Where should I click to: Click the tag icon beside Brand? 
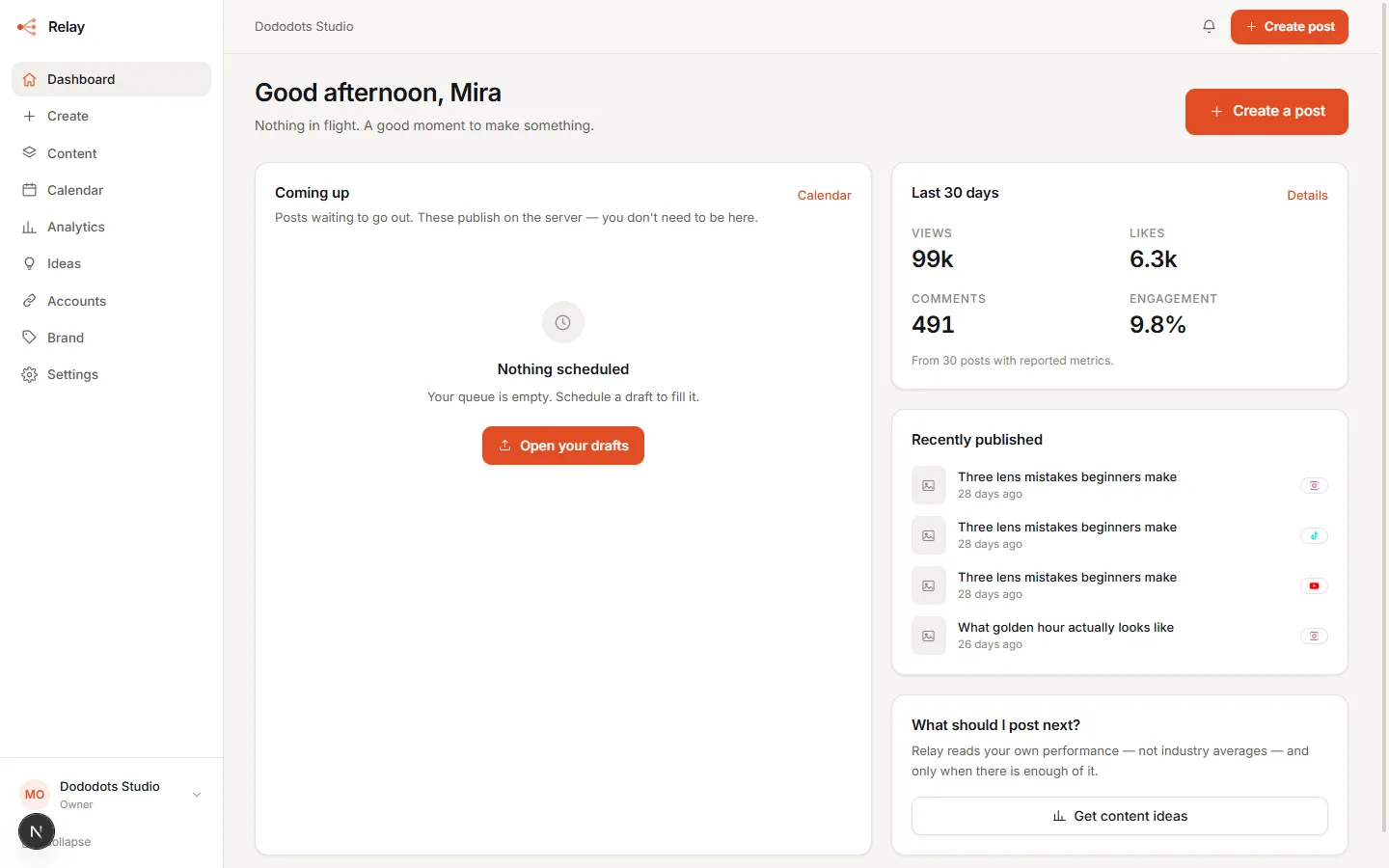pos(30,338)
